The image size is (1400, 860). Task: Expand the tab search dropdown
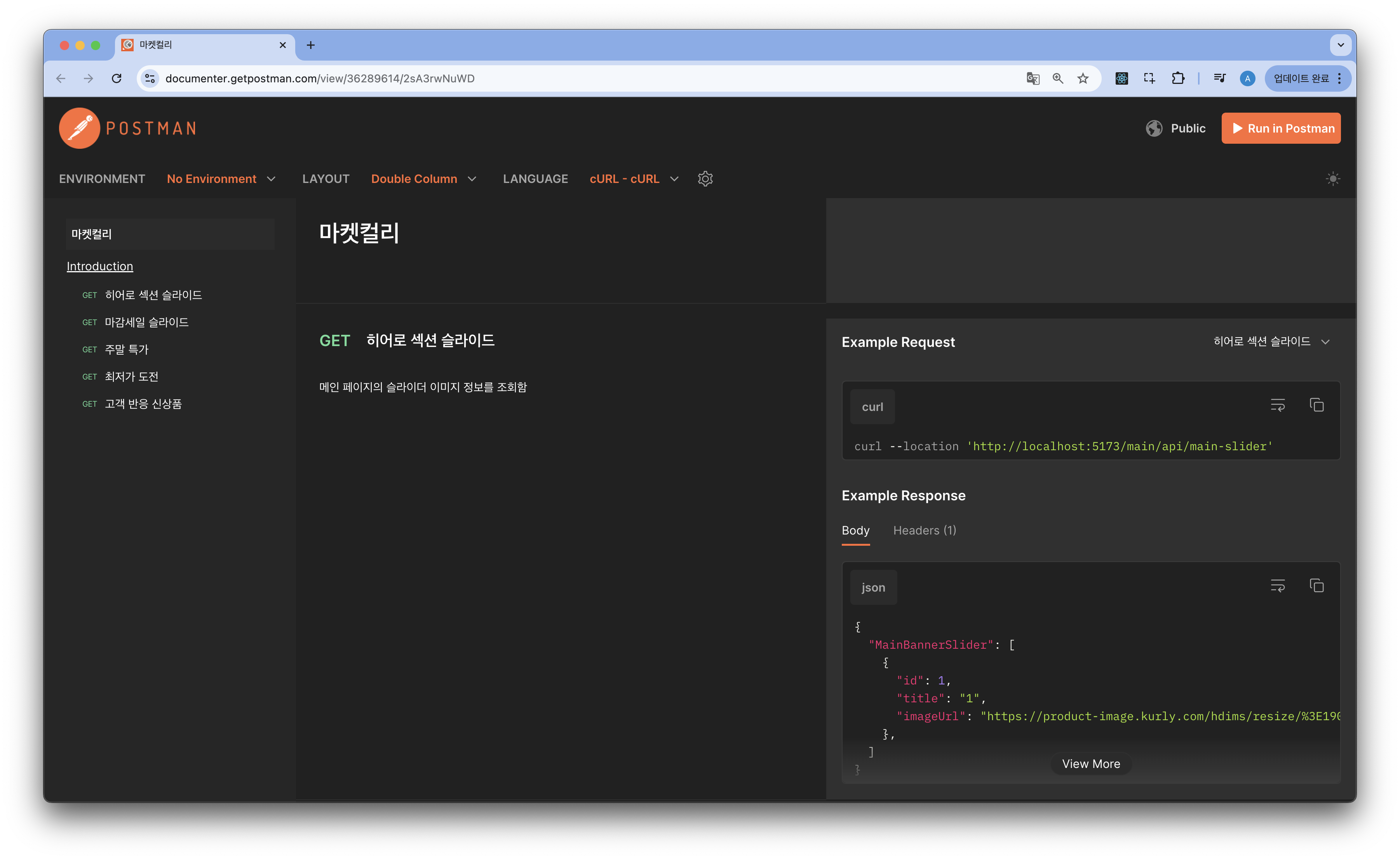1340,45
